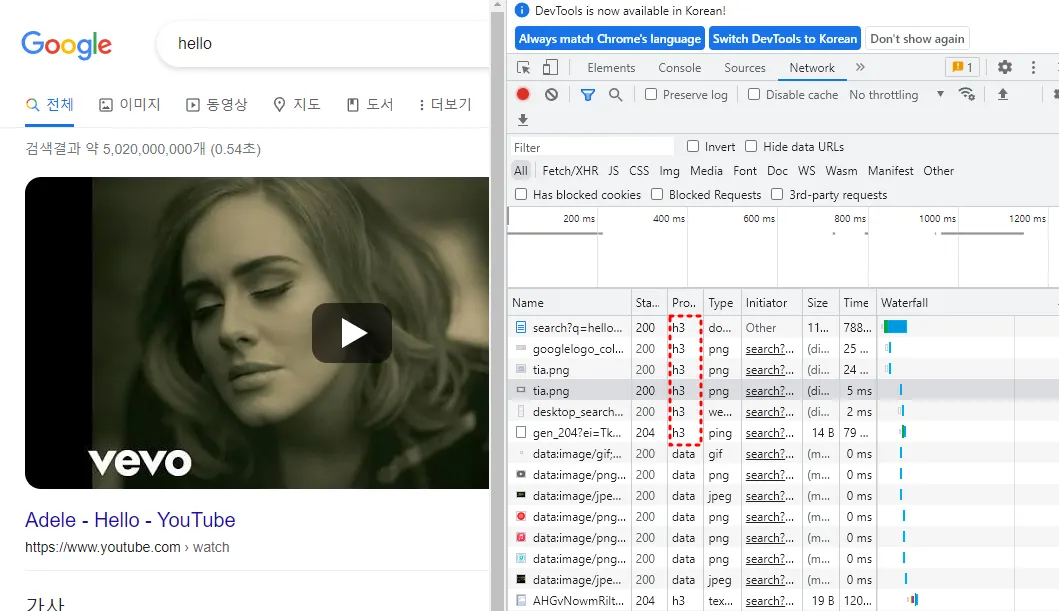Select the googlelogo_col... request row
The height and width of the screenshot is (611, 1059).
click(x=783, y=348)
